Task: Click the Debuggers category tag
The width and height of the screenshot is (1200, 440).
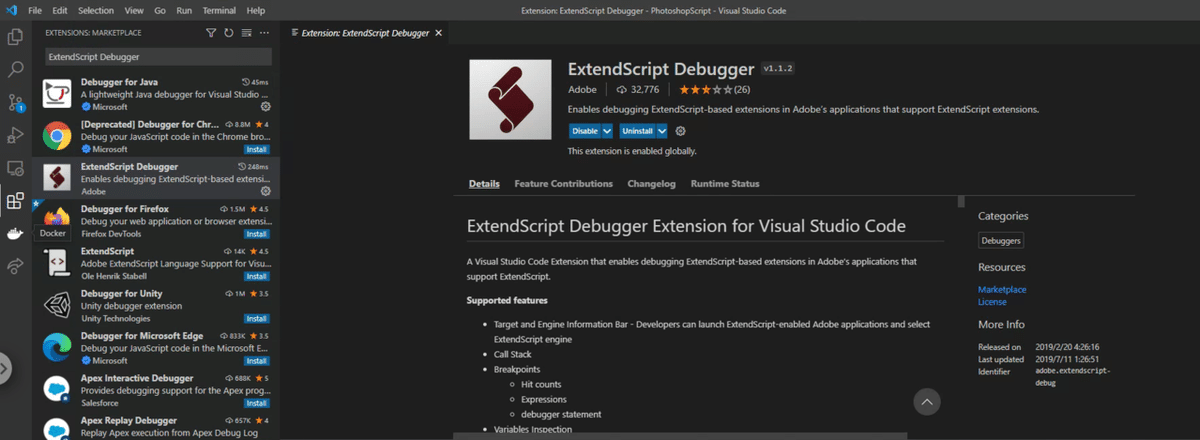Action: coord(1001,240)
